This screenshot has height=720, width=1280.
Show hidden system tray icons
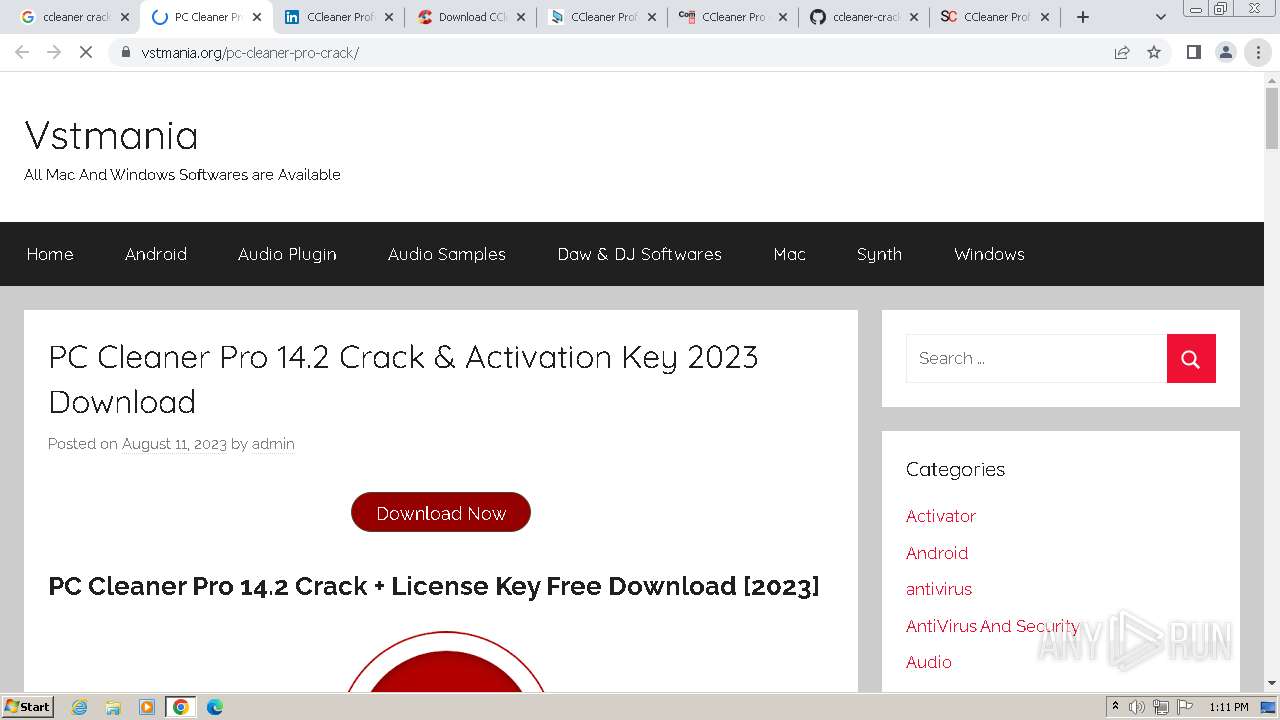tap(1115, 707)
